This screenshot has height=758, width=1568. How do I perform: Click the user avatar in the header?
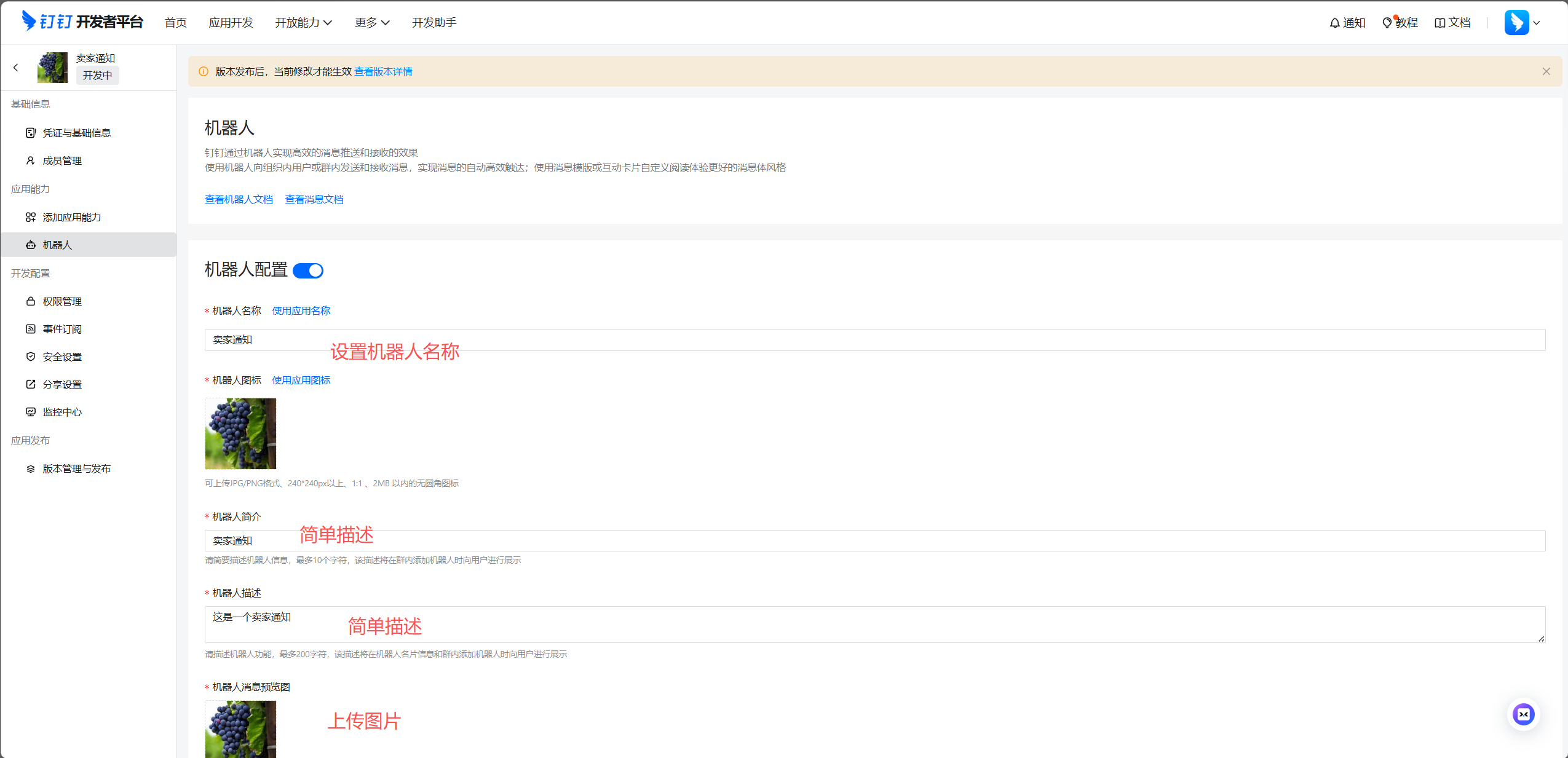[1516, 23]
